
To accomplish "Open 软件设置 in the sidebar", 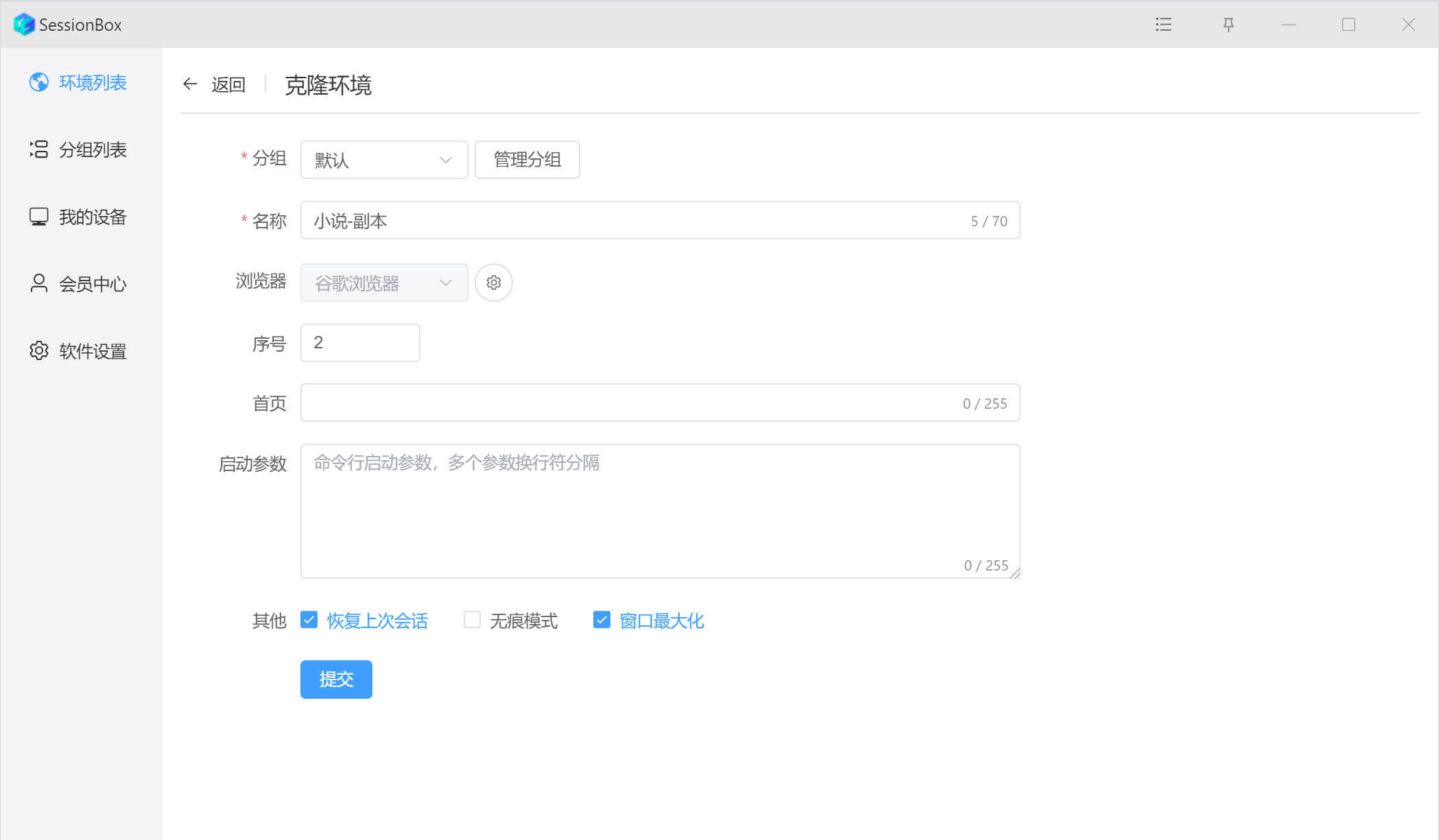I will [93, 351].
